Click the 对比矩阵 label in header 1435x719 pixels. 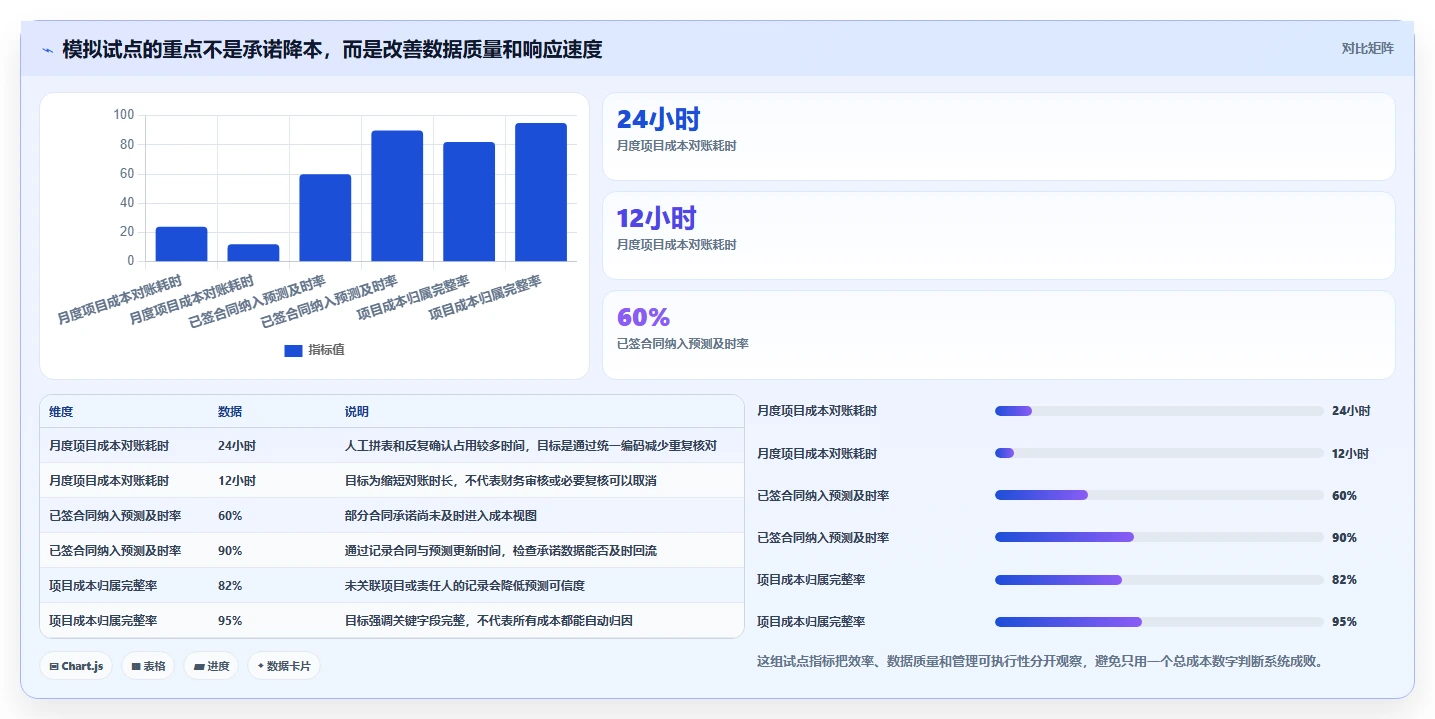(1367, 48)
